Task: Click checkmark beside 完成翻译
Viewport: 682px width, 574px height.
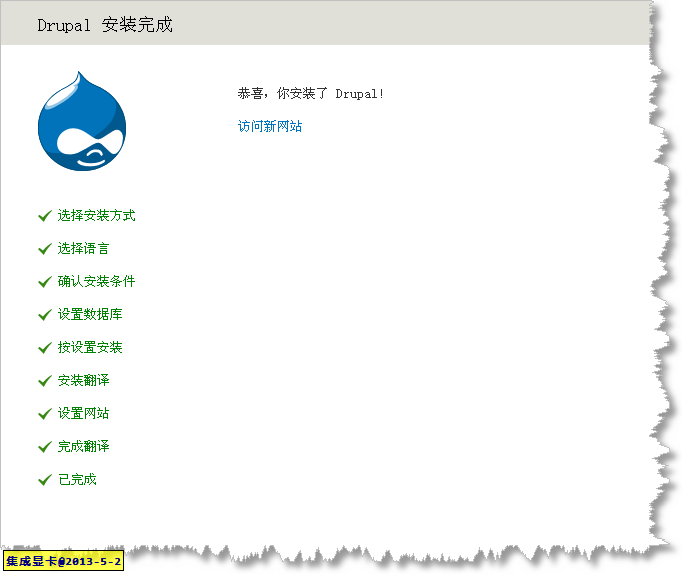Action: pos(45,447)
